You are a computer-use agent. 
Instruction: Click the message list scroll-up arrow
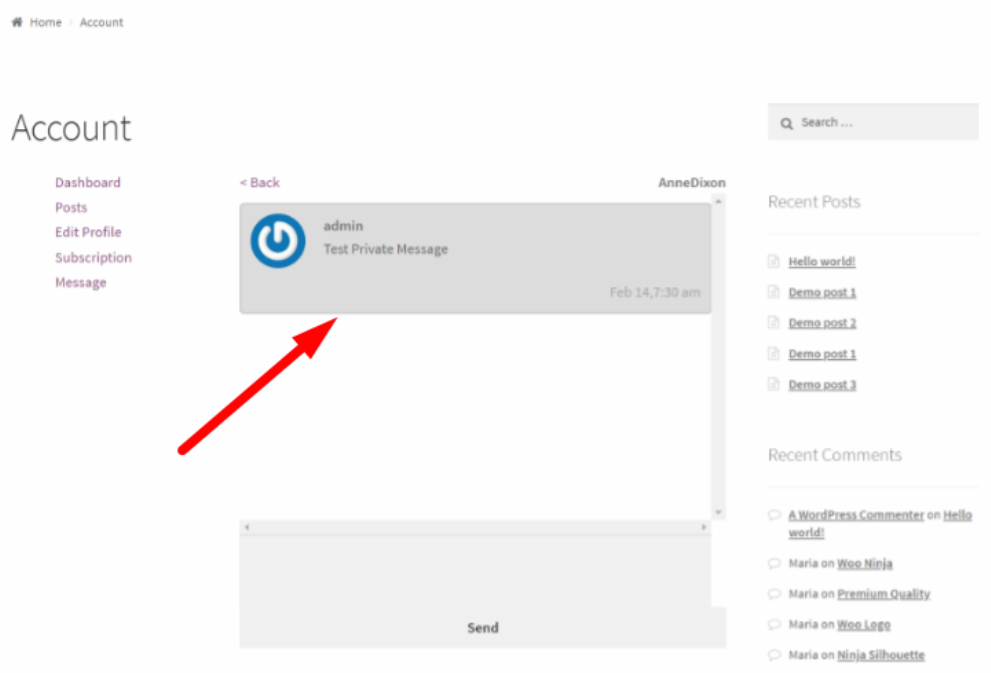click(718, 202)
